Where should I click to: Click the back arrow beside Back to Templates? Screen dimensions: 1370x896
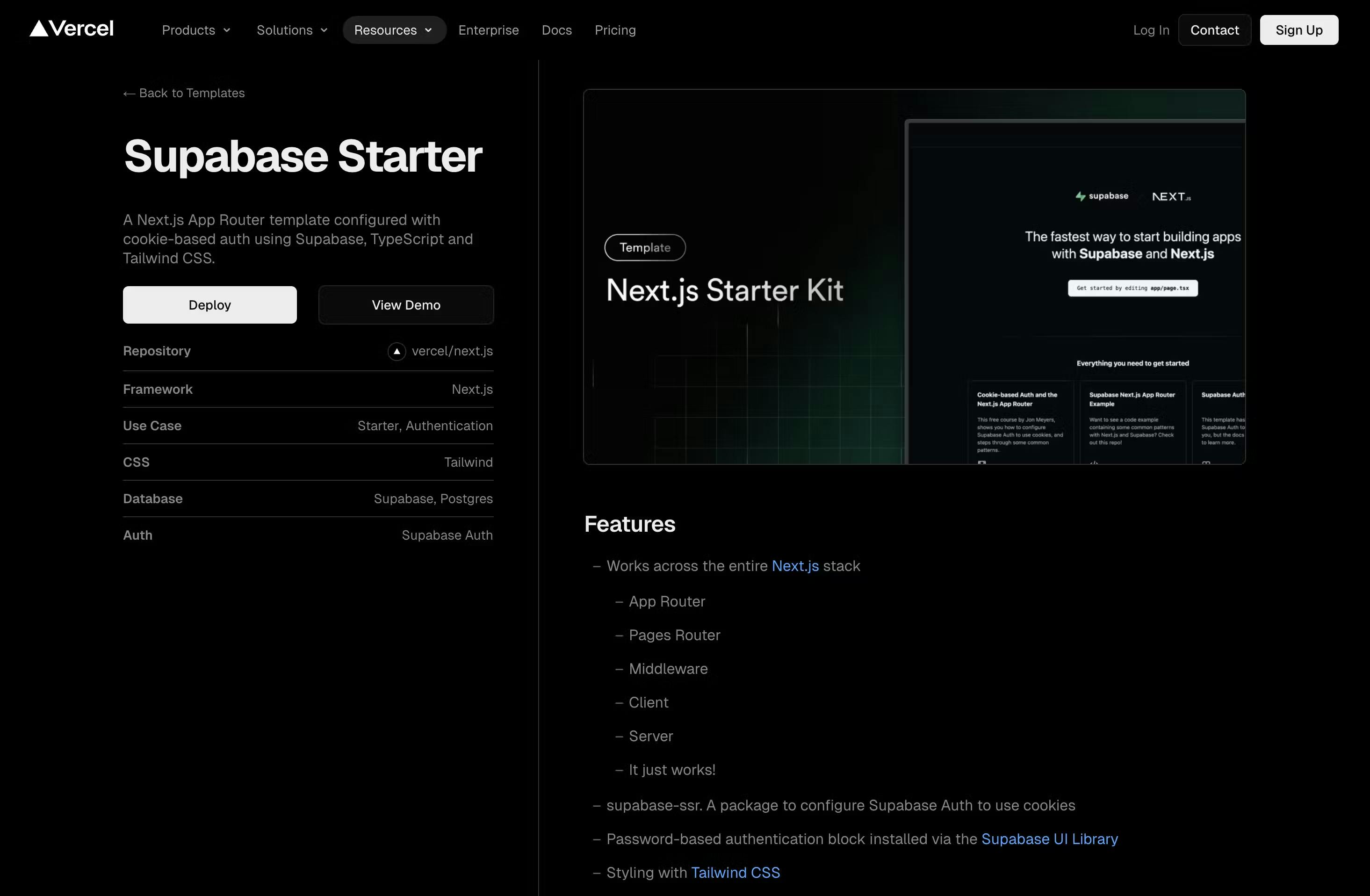(x=129, y=93)
